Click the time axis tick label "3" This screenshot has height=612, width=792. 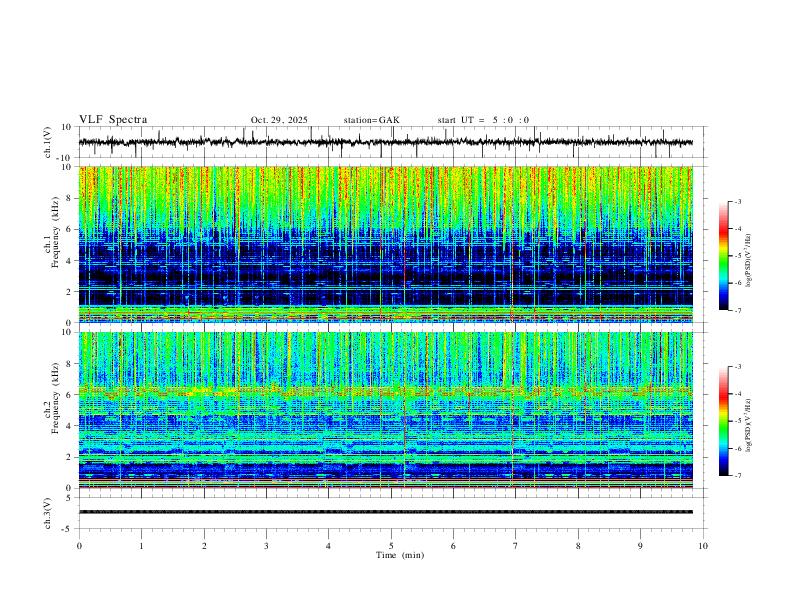pos(266,546)
